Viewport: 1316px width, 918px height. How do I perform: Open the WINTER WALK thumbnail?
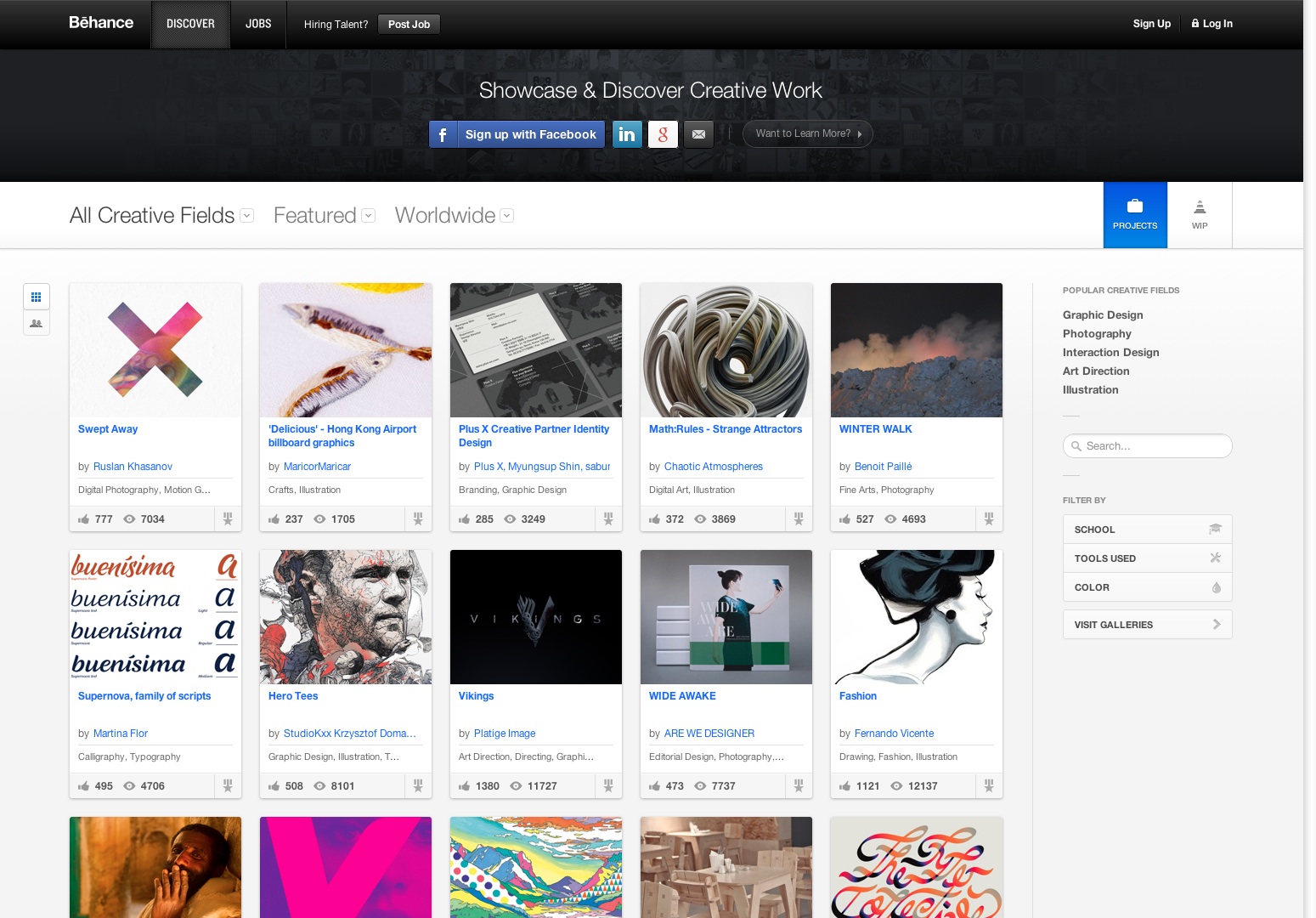[x=917, y=350]
